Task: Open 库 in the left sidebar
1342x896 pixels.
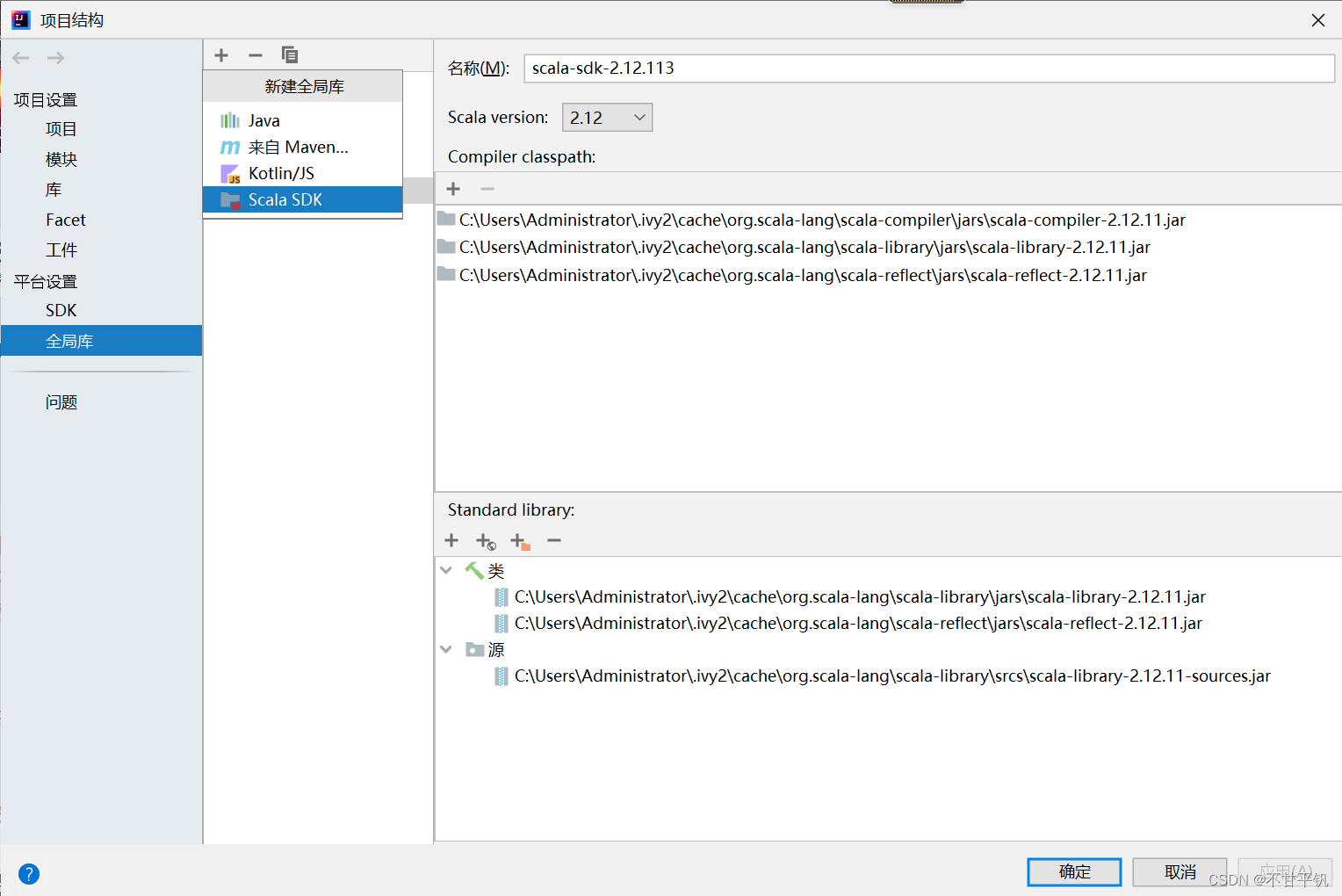Action: coord(54,190)
